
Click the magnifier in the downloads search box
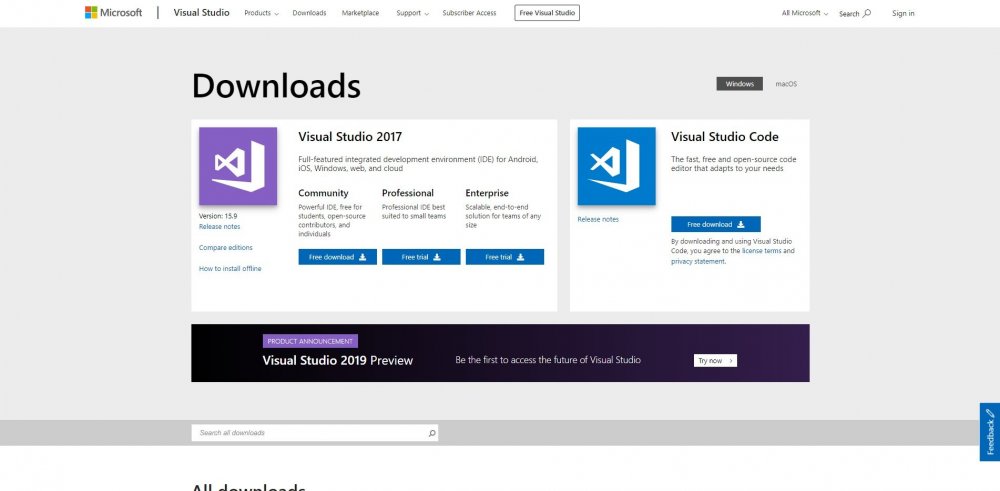(431, 433)
